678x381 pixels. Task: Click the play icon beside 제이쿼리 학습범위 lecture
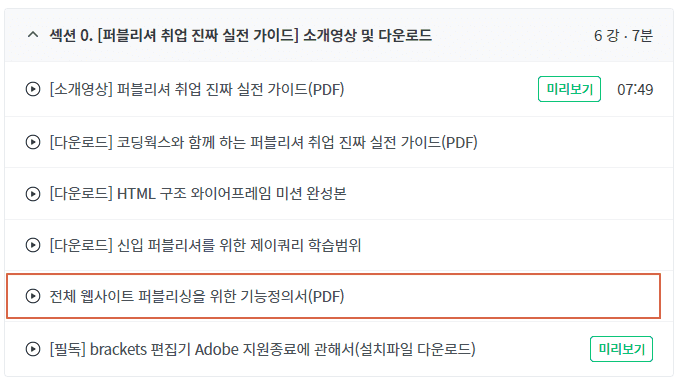pyautogui.click(x=33, y=245)
